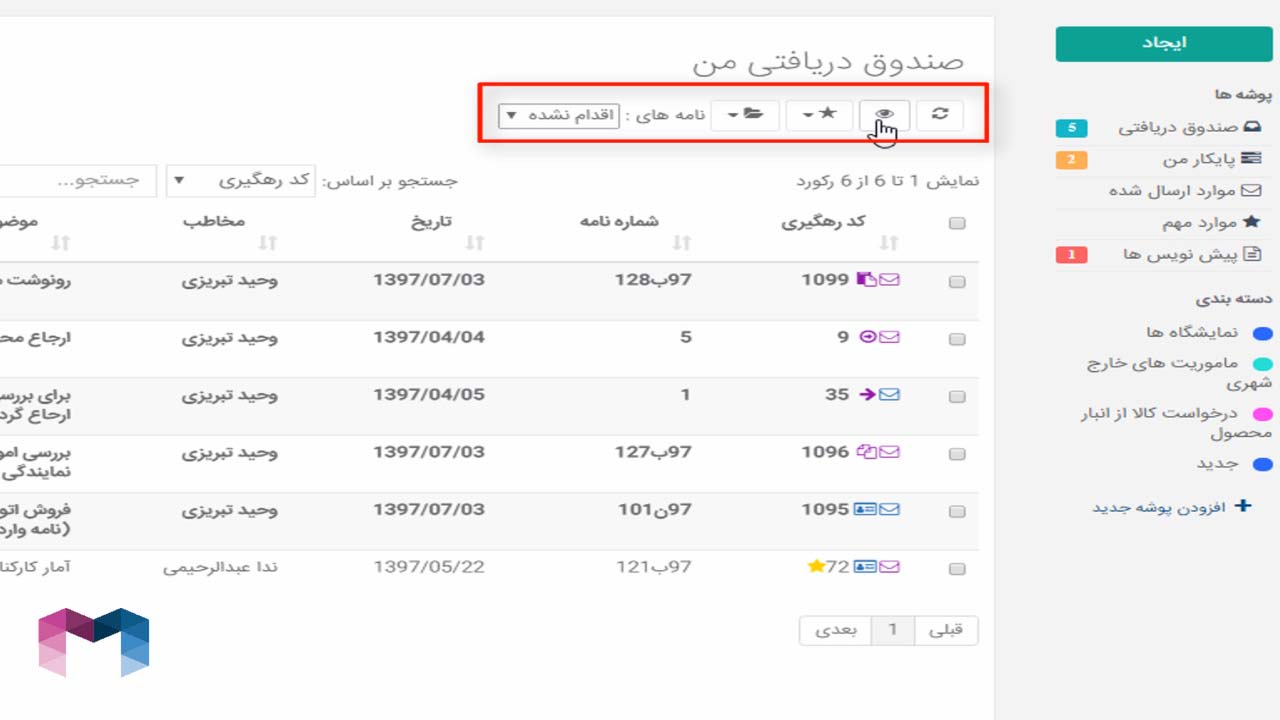Click yellow star in row 72
This screenshot has height=720, width=1280.
point(816,567)
